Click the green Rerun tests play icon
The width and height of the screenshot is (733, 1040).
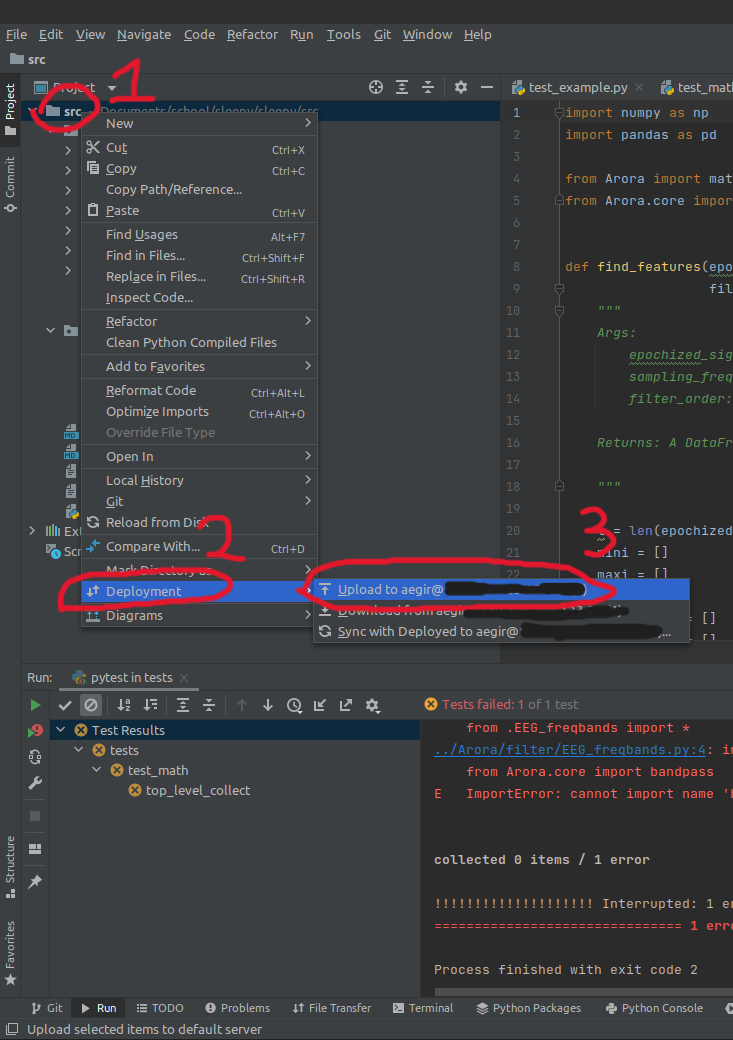35,705
